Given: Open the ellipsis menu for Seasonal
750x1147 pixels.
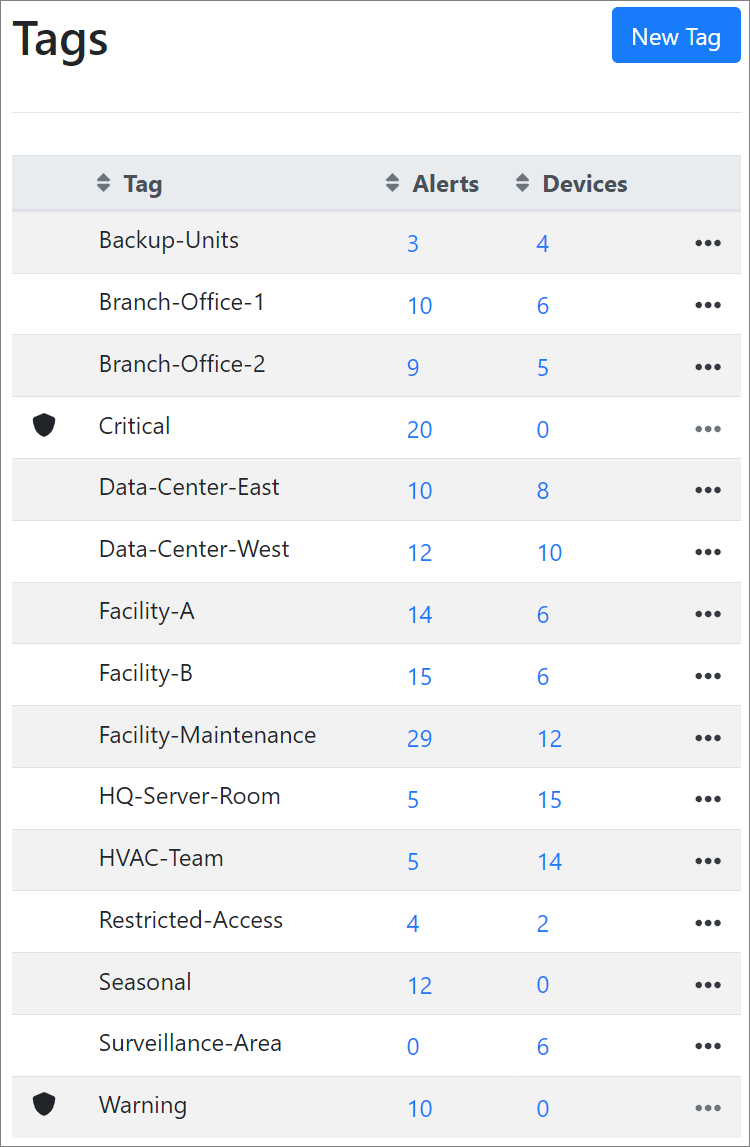Looking at the screenshot, I should 708,984.
